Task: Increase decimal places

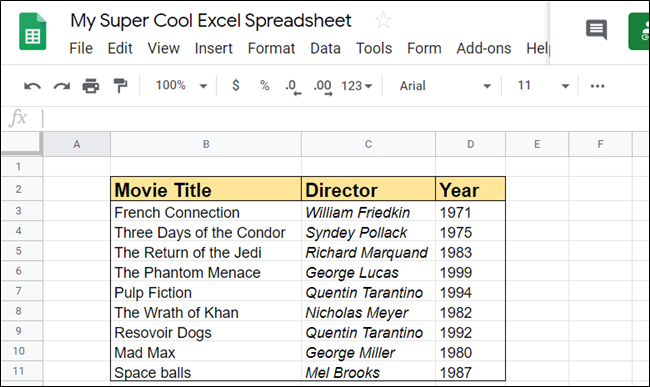Action: click(x=323, y=87)
